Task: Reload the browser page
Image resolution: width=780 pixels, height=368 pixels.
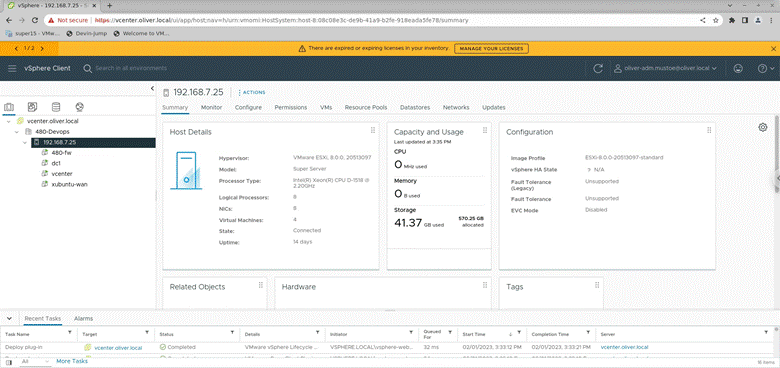Action: (x=35, y=20)
